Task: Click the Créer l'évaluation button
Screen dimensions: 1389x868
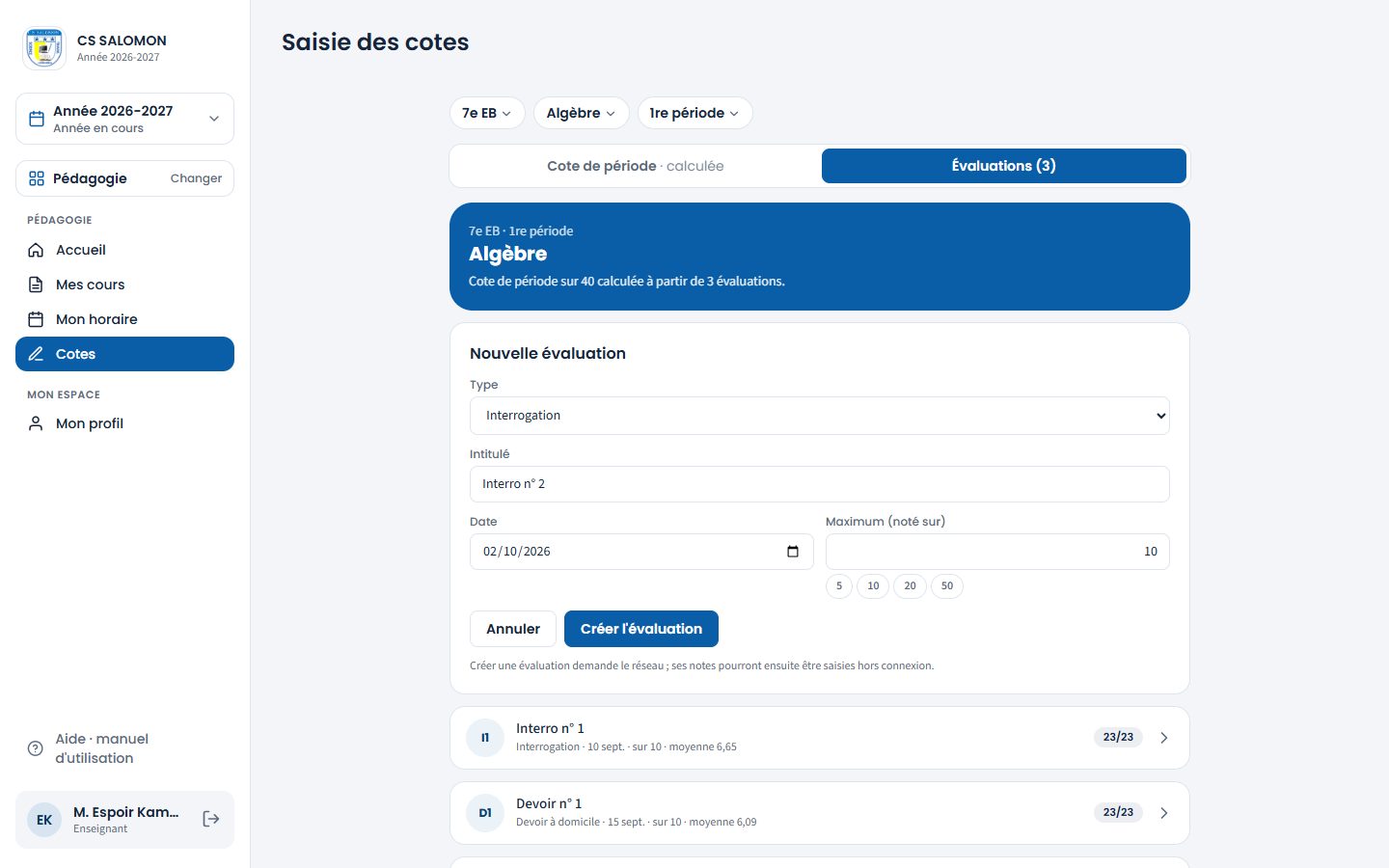Action: point(641,629)
